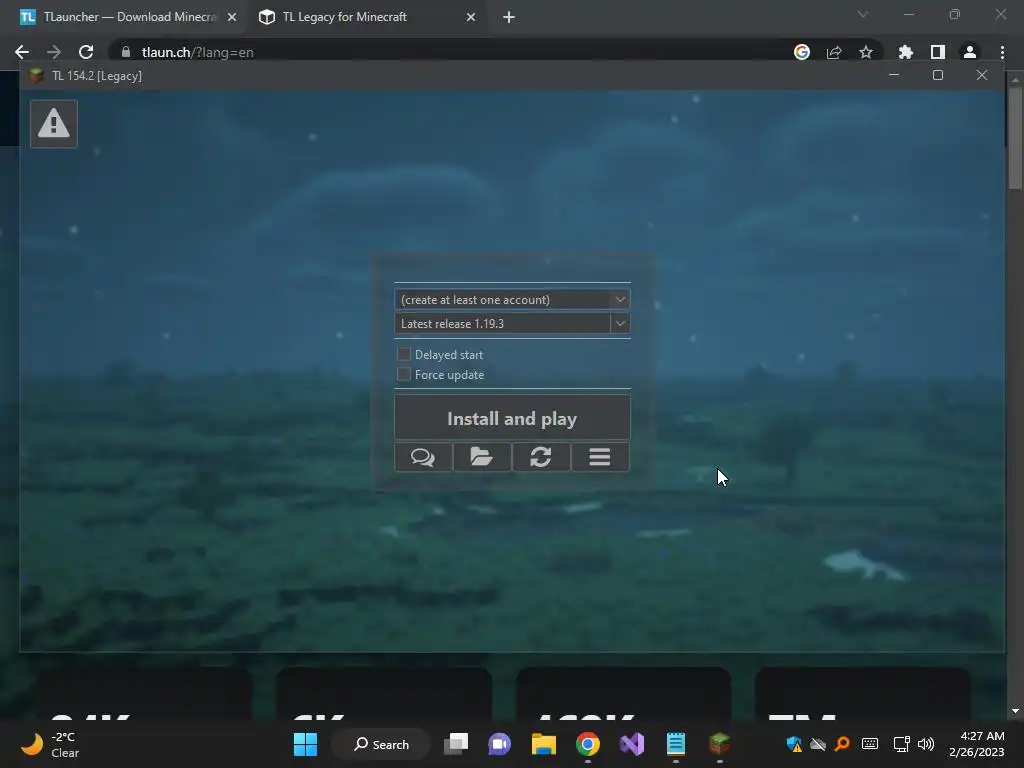Open Chrome profile icon
Screen dimensions: 1024x768
click(x=970, y=52)
